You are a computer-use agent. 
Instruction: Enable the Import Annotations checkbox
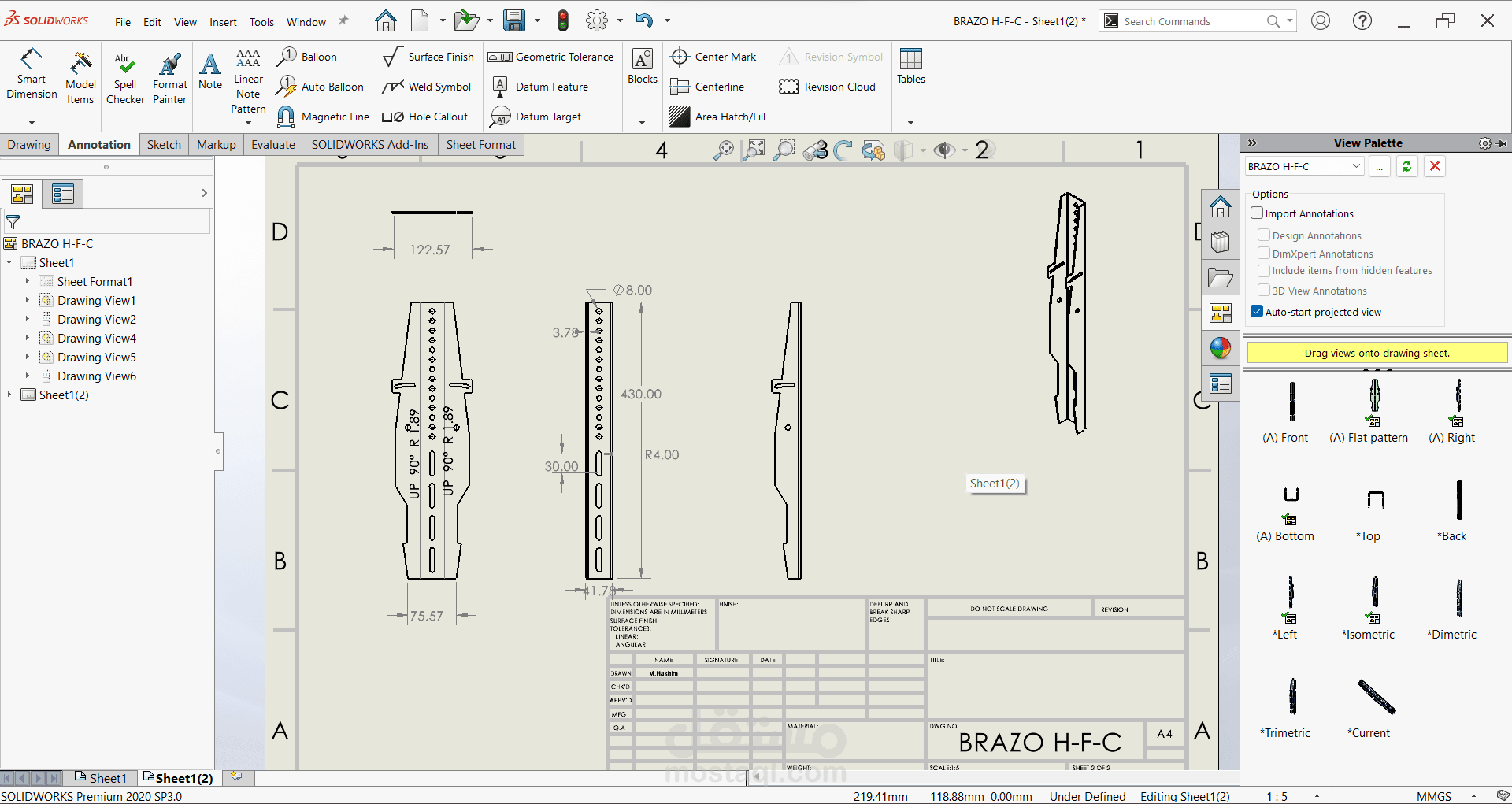tap(1257, 213)
